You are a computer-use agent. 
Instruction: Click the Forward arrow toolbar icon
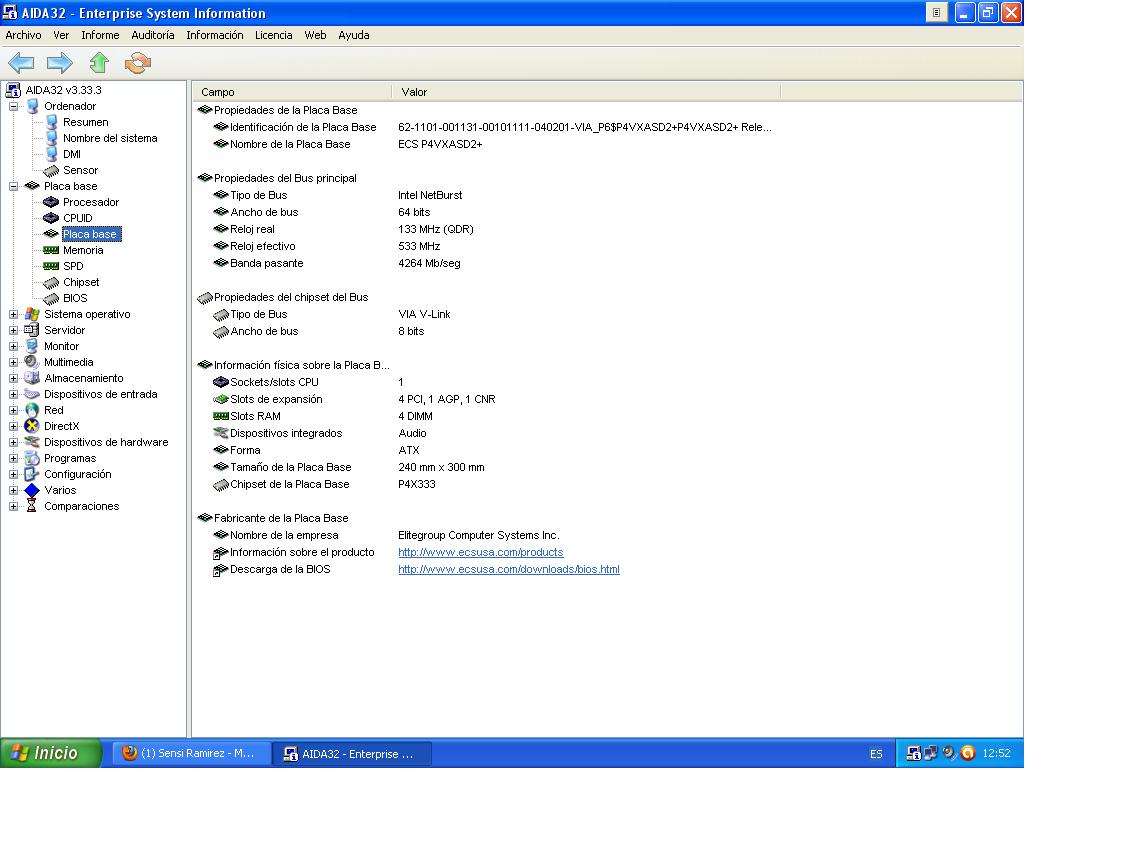(x=59, y=63)
